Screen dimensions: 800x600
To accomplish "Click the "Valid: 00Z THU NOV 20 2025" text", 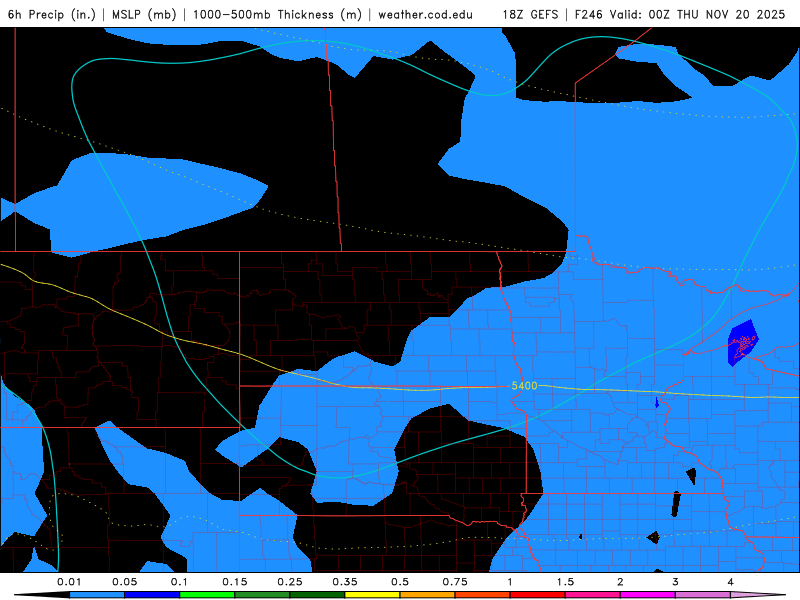I will (697, 14).
